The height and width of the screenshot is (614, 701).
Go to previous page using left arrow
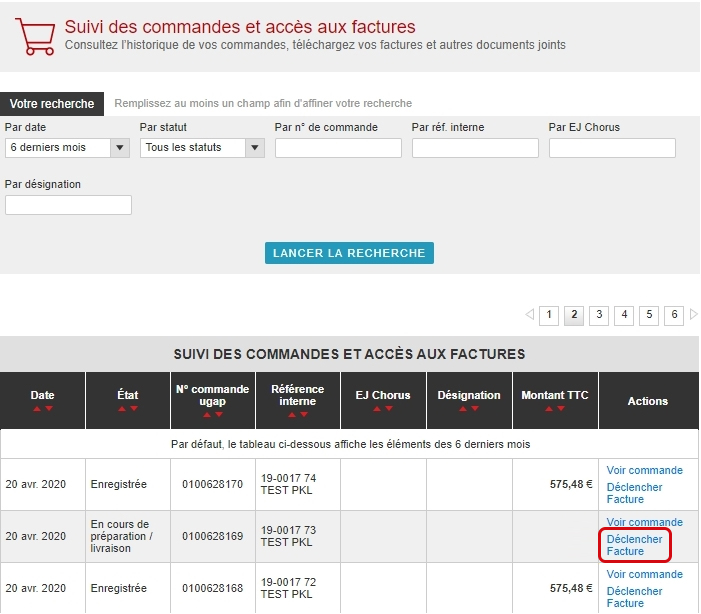[529, 315]
